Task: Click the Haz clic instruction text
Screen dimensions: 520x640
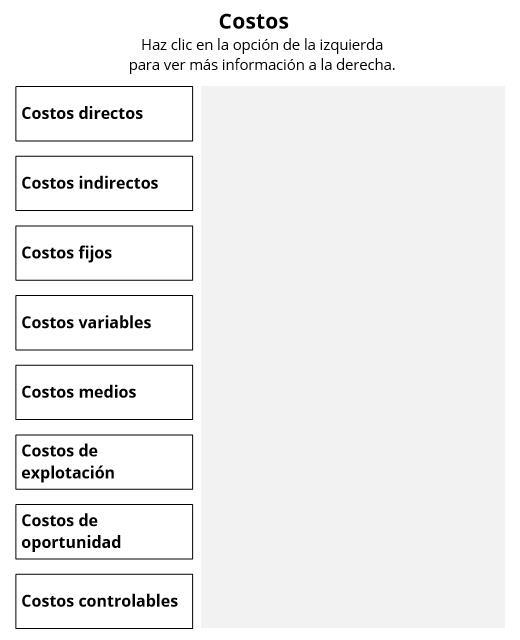Action: 262,55
